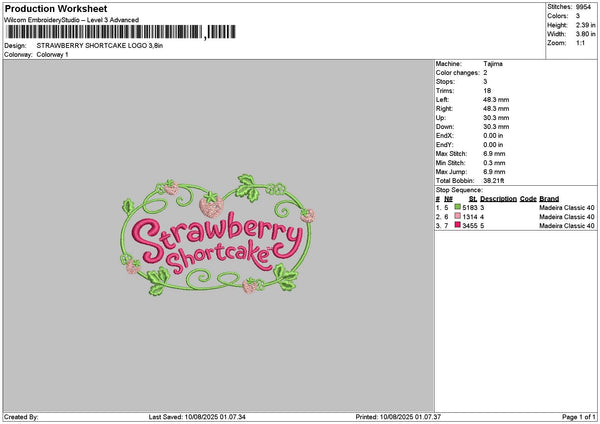Click the 'Colorway 1' value
The height and width of the screenshot is (424, 600).
(52, 55)
